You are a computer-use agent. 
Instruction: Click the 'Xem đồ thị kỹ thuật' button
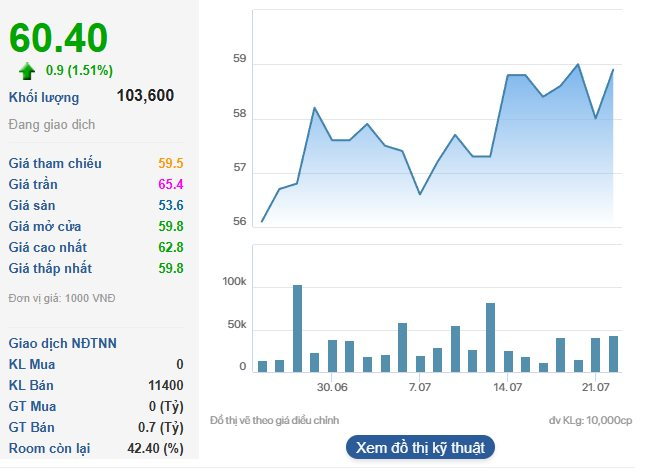[x=420, y=447]
